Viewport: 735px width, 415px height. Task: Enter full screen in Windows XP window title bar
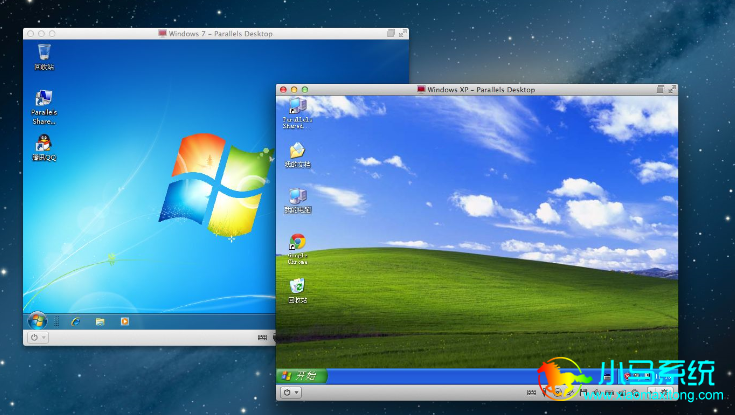(672, 89)
